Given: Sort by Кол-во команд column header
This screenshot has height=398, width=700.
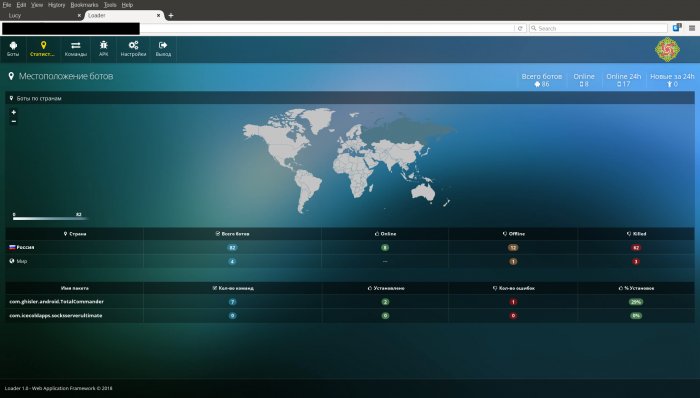Looking at the screenshot, I should (x=233, y=288).
